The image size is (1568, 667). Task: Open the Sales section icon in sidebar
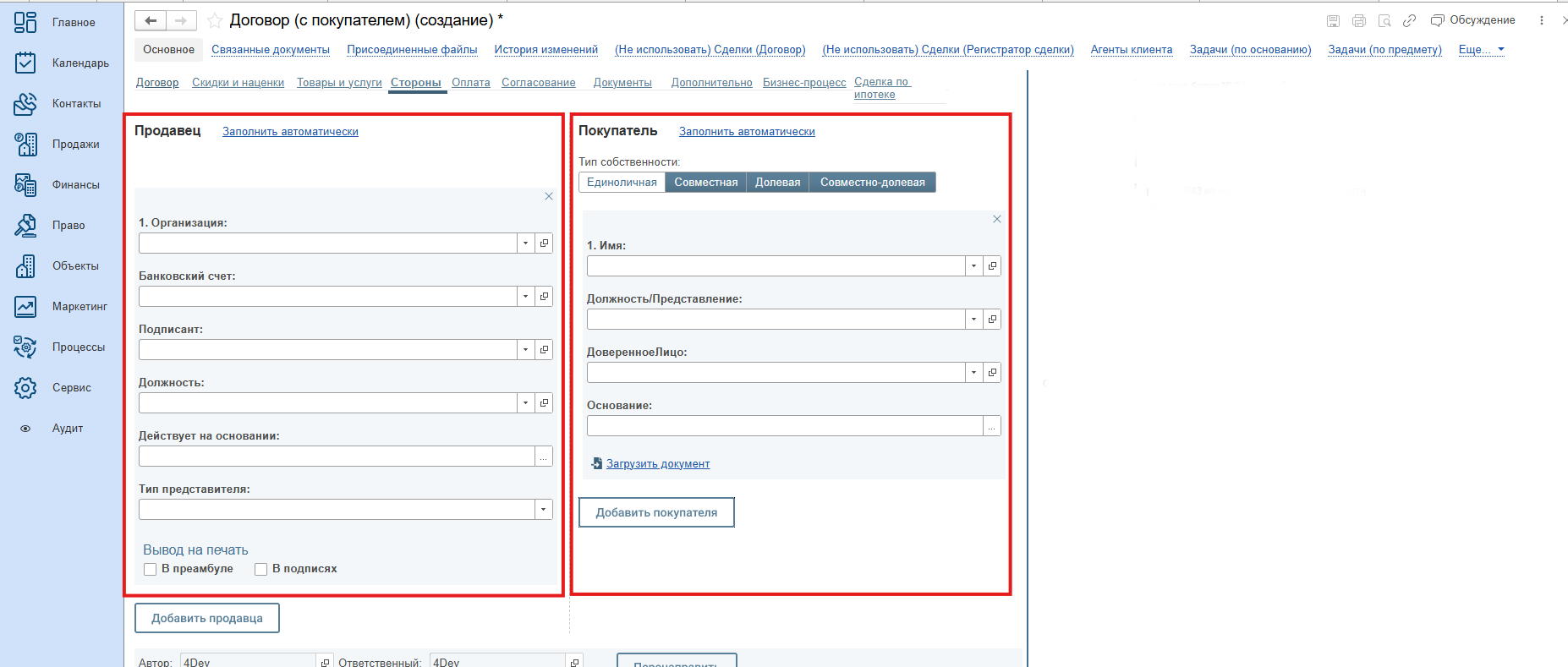coord(25,145)
